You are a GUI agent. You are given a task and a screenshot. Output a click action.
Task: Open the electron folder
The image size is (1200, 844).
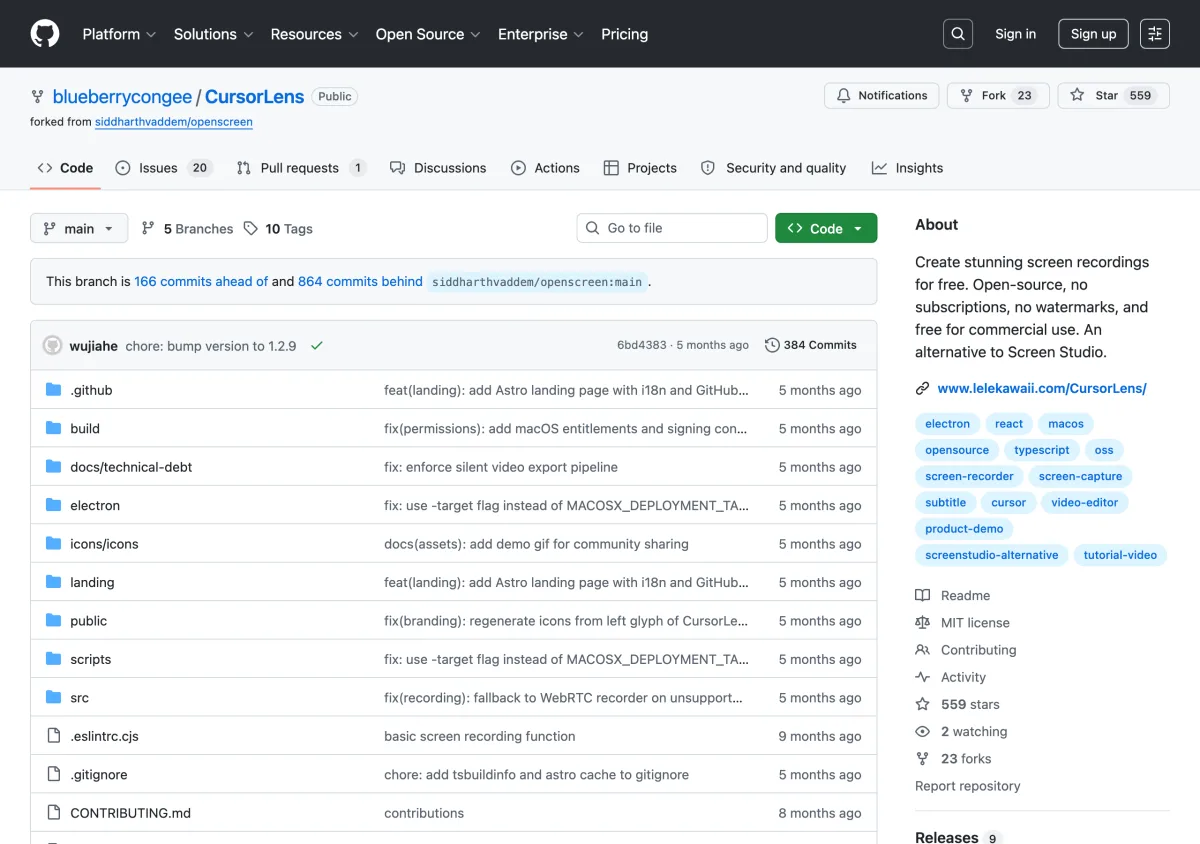[x=95, y=506]
